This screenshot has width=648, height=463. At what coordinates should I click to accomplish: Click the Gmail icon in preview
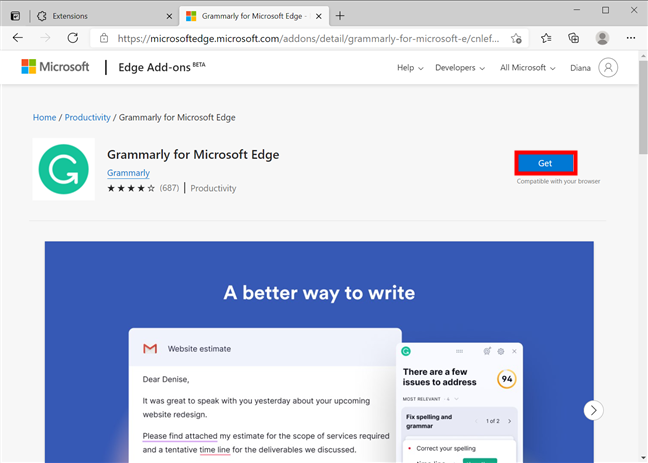tap(150, 348)
